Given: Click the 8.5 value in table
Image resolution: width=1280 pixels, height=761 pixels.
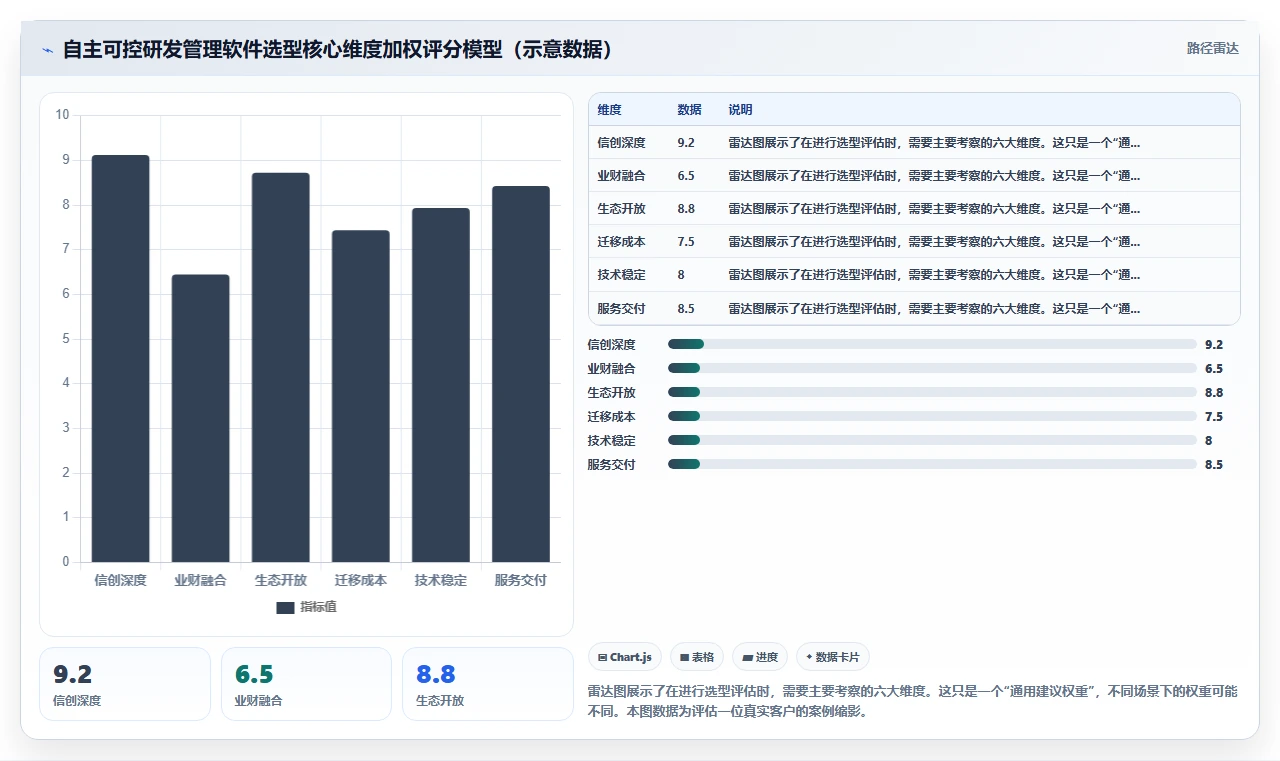Looking at the screenshot, I should (x=686, y=308).
